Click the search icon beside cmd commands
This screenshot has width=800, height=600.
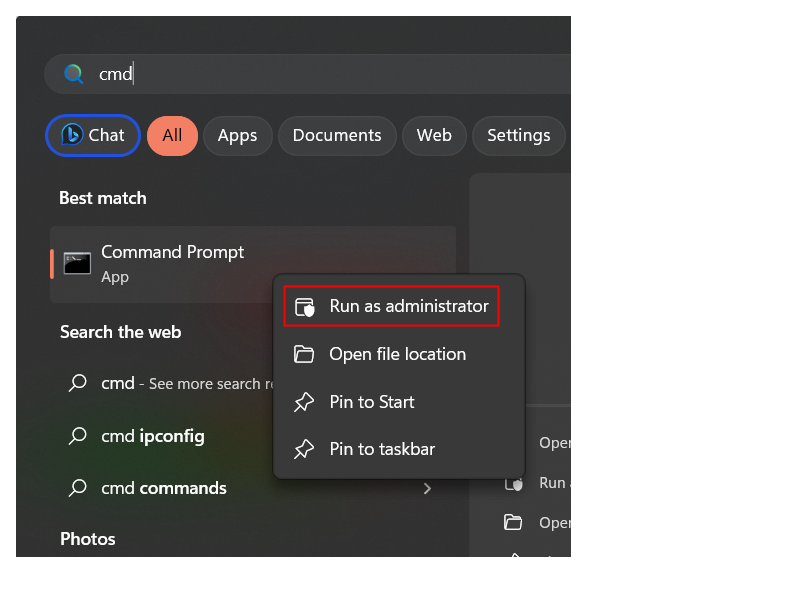coord(78,488)
